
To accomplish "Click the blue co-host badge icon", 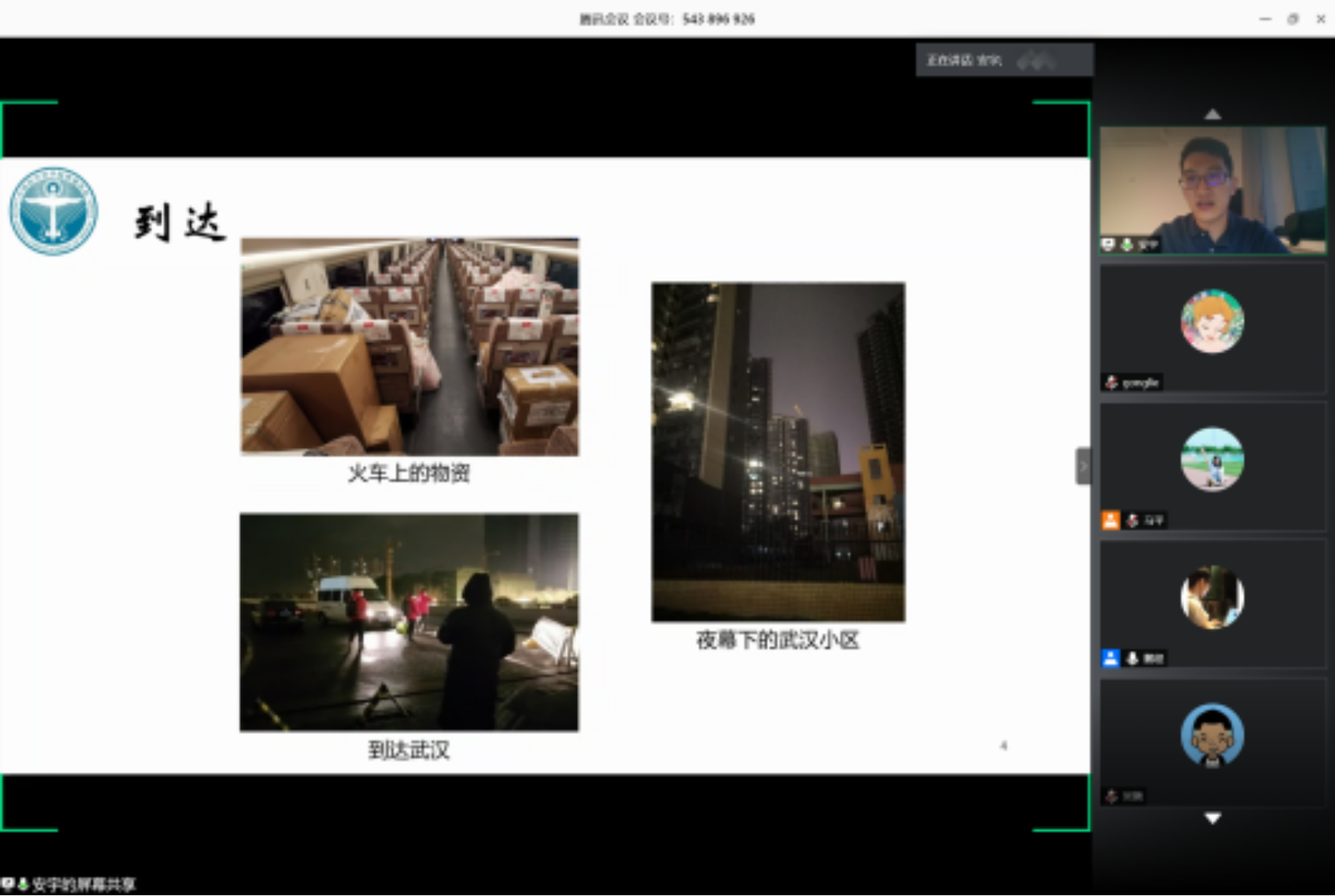I will 1111,658.
